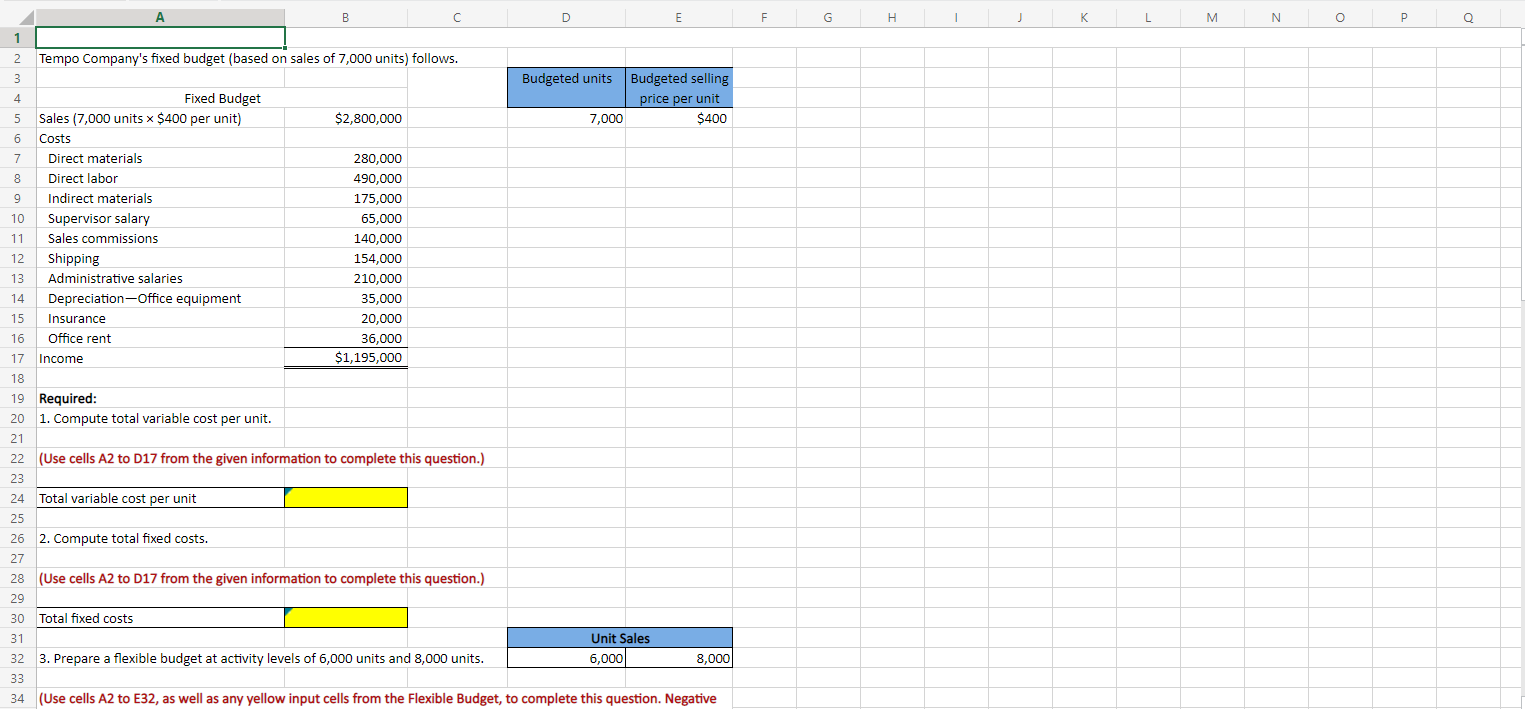Viewport: 1525px width, 709px height.
Task: Click yellow Total variable cost per unit input cell
Action: [x=346, y=498]
